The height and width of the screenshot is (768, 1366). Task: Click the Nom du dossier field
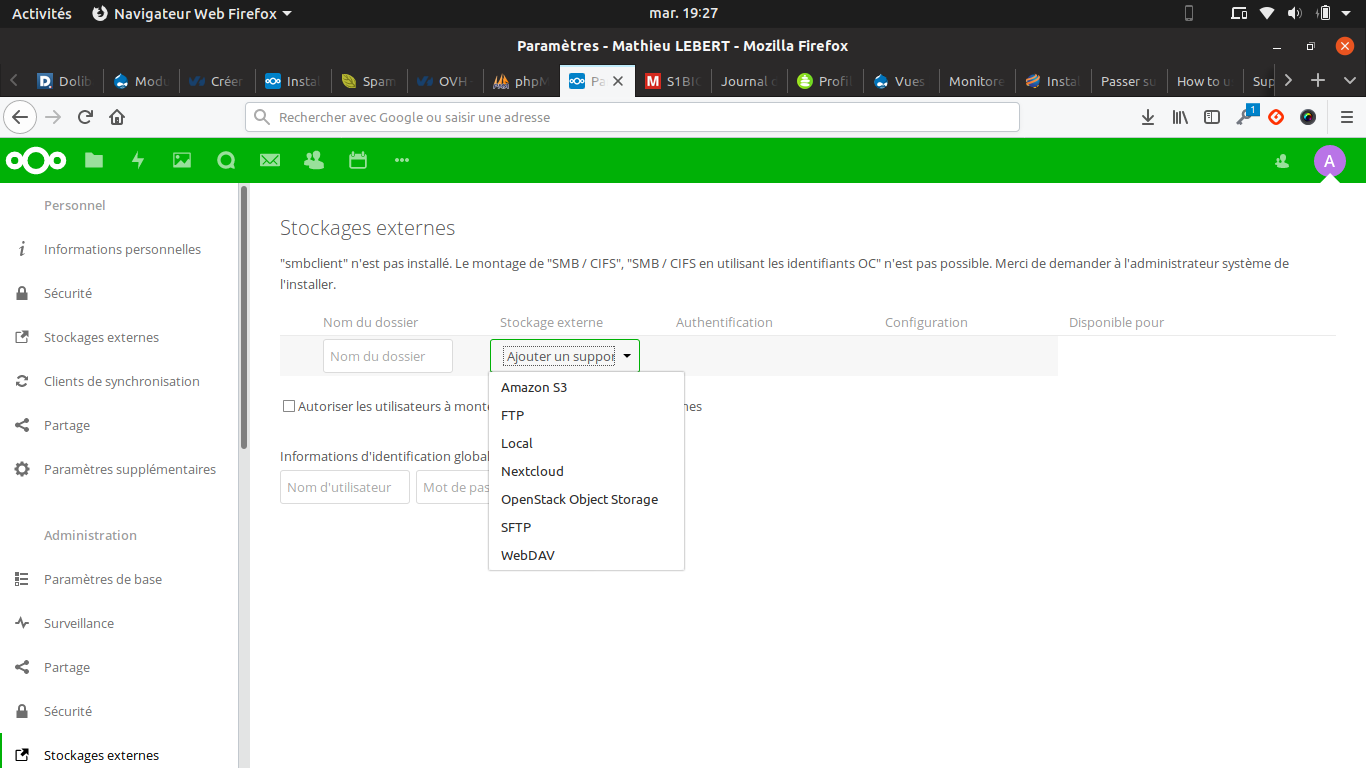[388, 356]
